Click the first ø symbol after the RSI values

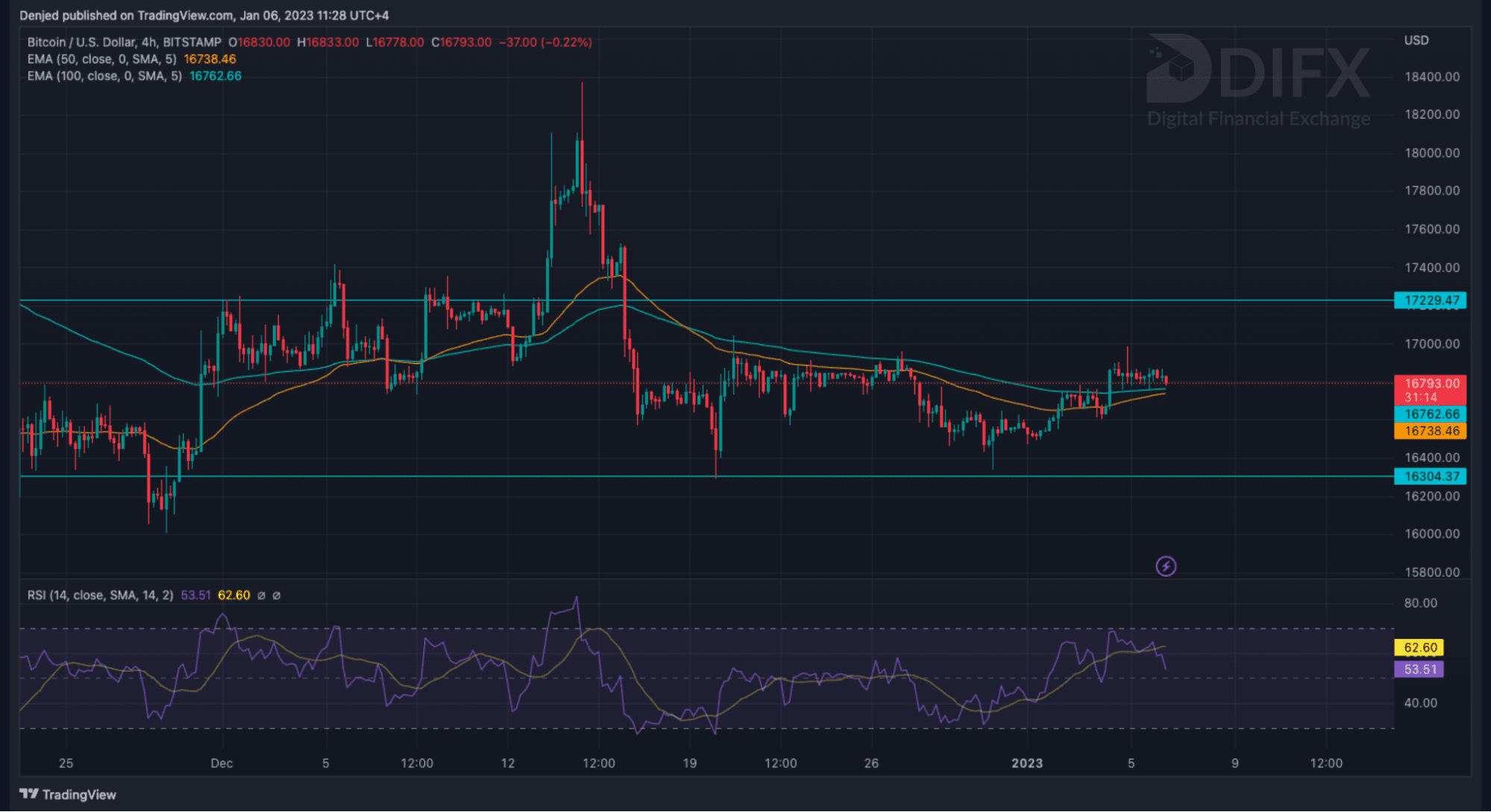(261, 596)
